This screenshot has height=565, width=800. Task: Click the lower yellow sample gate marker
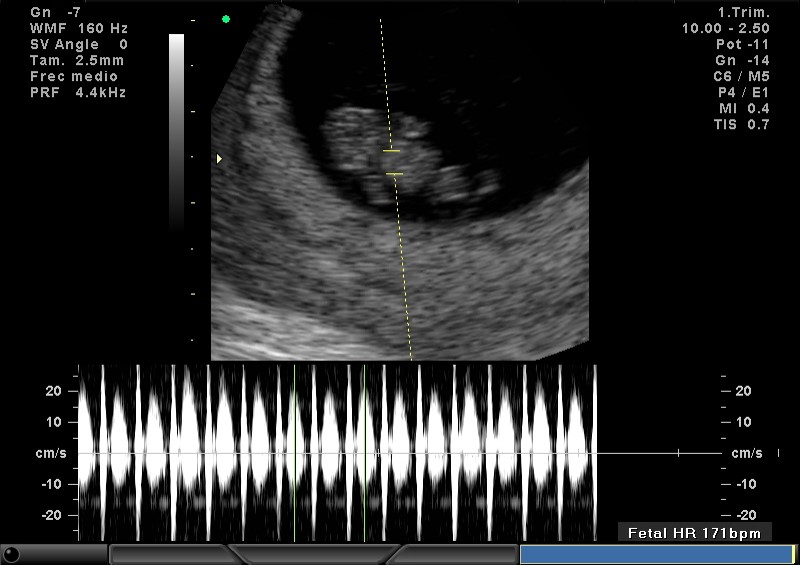pos(394,174)
